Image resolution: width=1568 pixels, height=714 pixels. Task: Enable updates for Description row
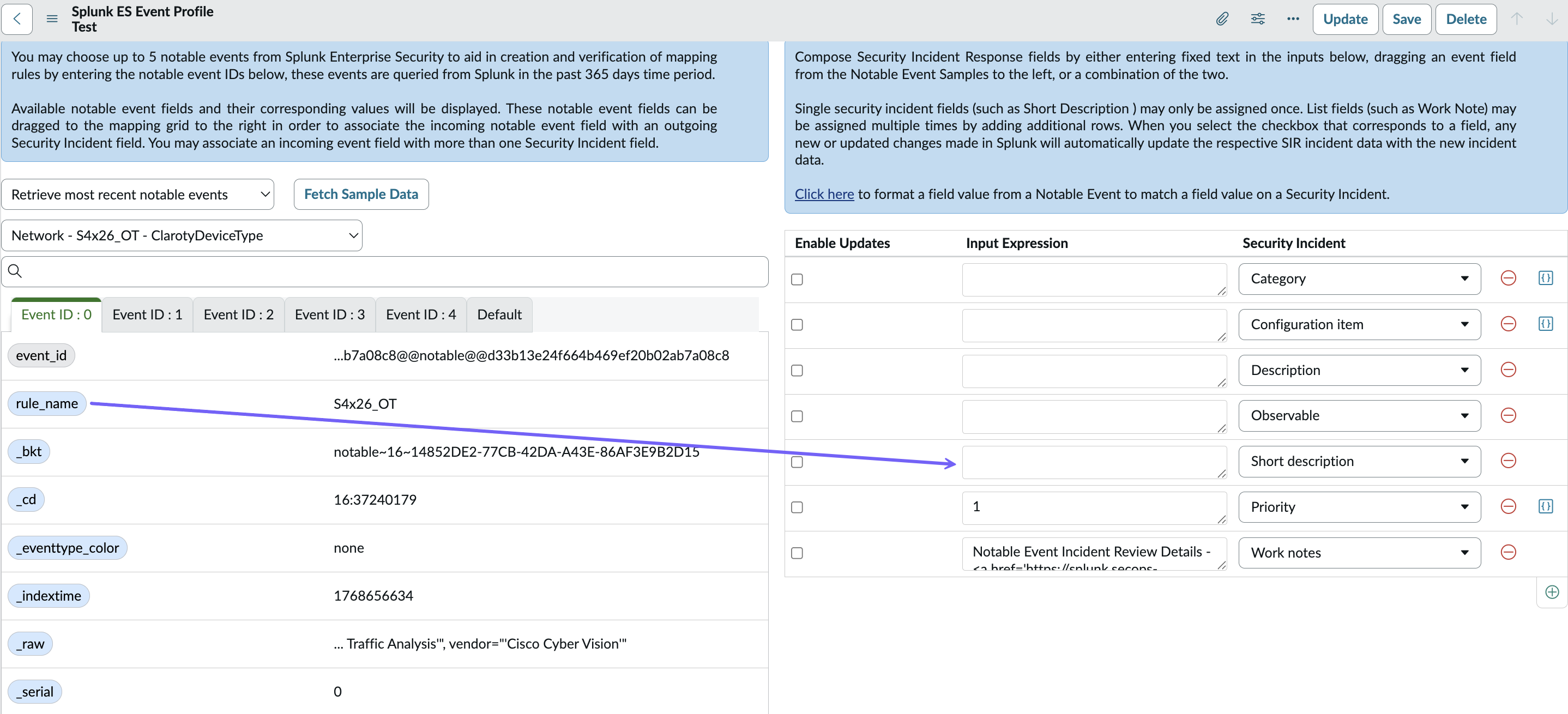point(797,371)
